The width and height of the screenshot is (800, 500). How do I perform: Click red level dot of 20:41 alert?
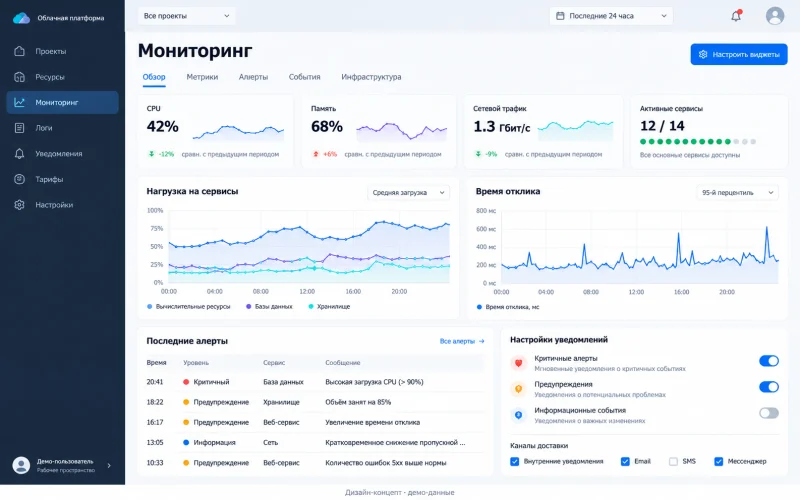point(186,382)
